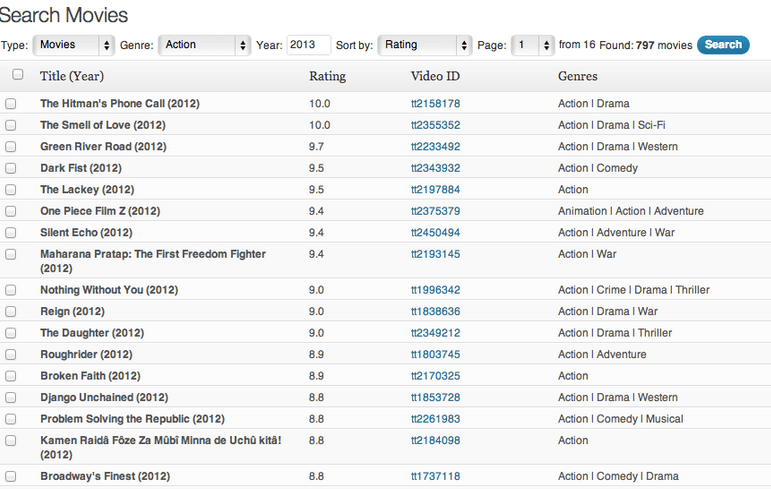Check the box for Silent Echo
Screen dimensions: 771x489
click(x=10, y=233)
